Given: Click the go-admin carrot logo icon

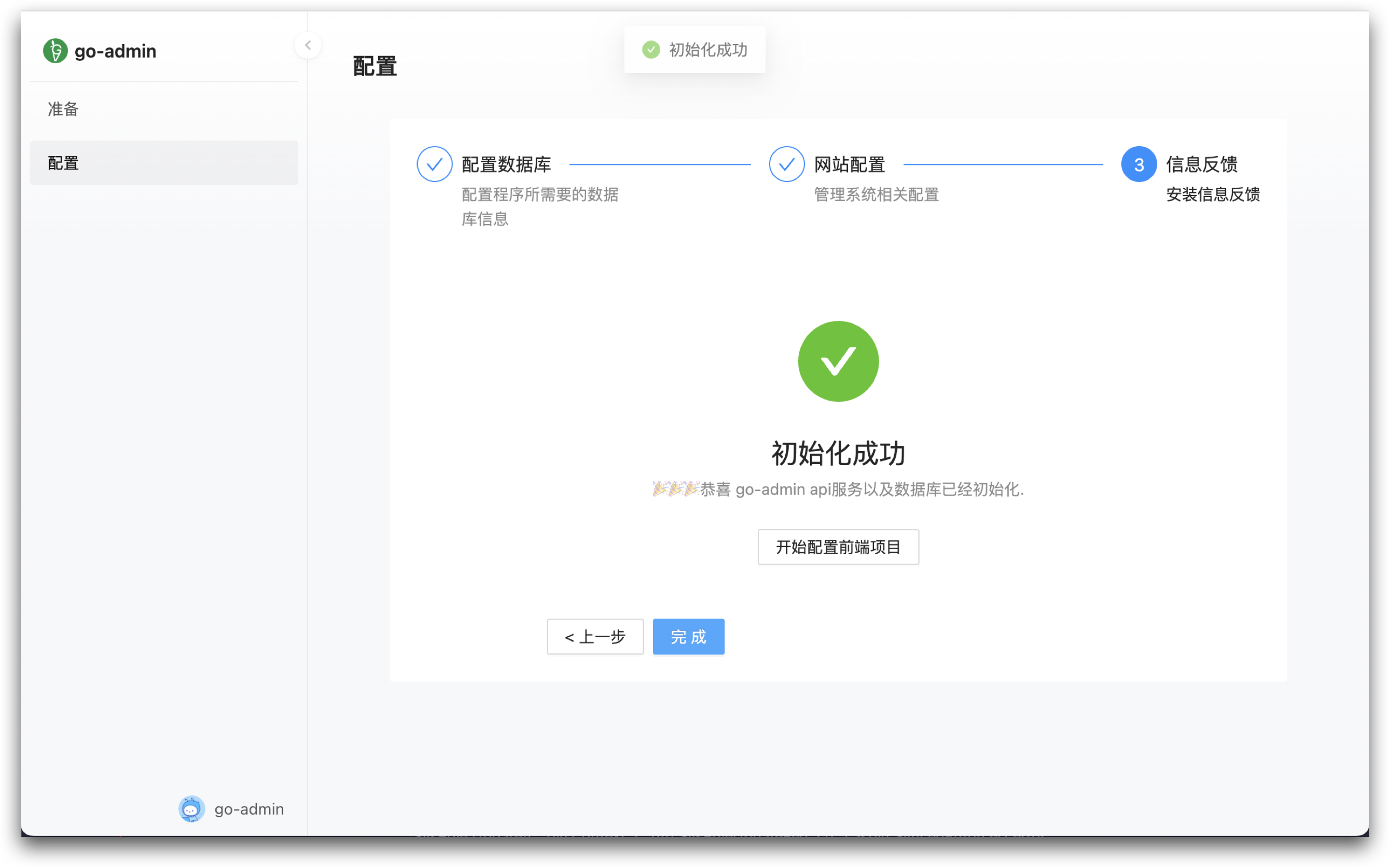Looking at the screenshot, I should 55,50.
